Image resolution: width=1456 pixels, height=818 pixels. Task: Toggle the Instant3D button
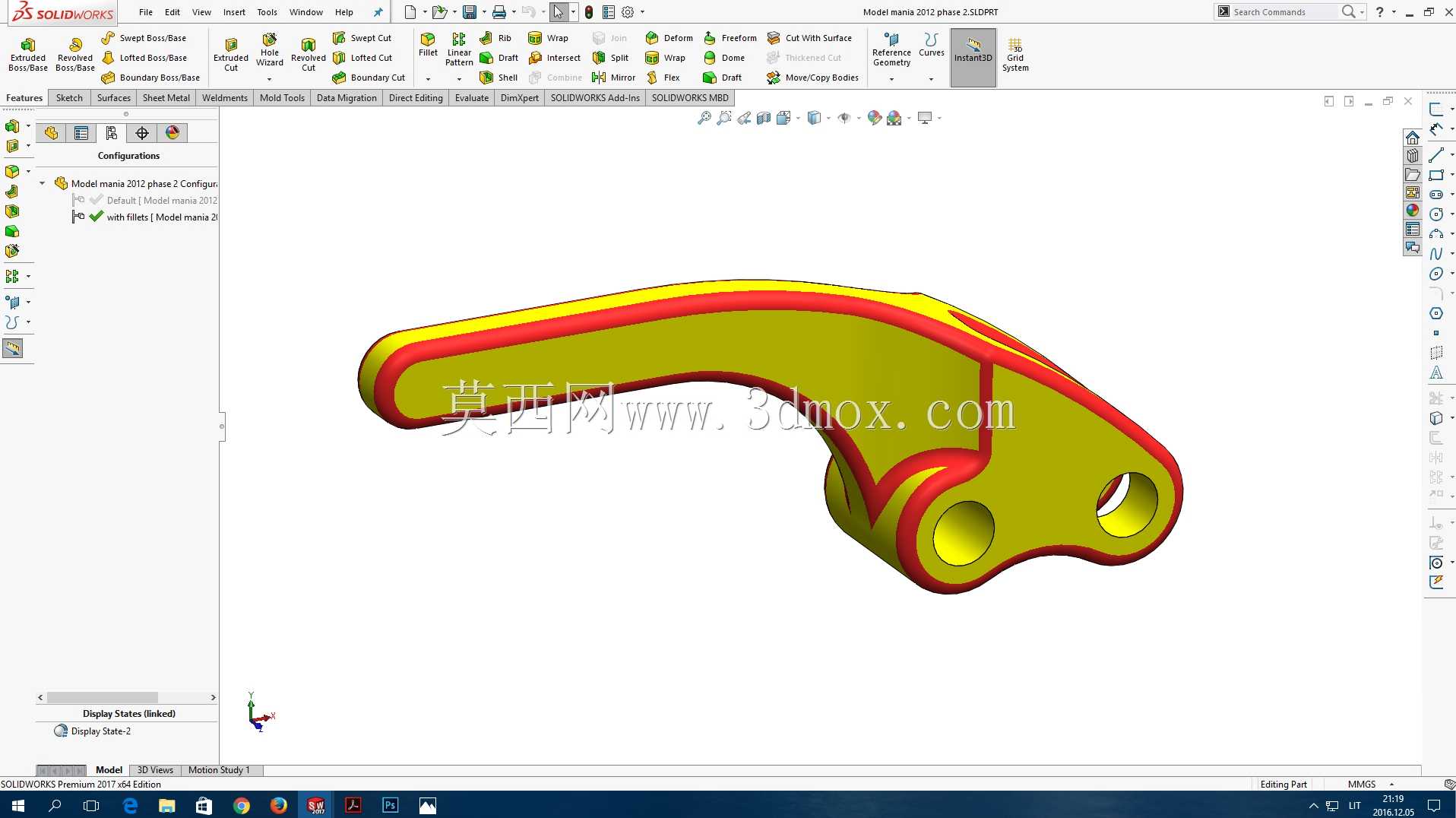tap(973, 58)
